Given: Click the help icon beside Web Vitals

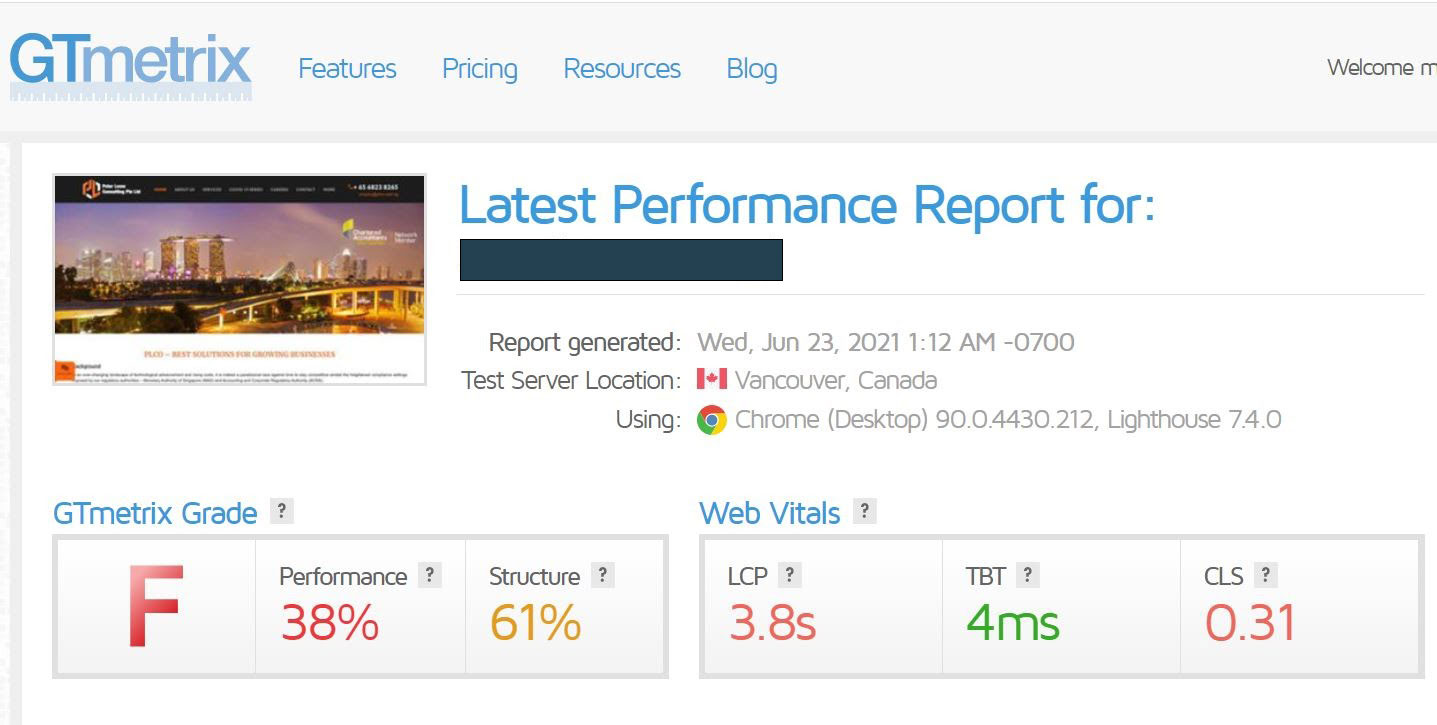Looking at the screenshot, I should coord(864,511).
